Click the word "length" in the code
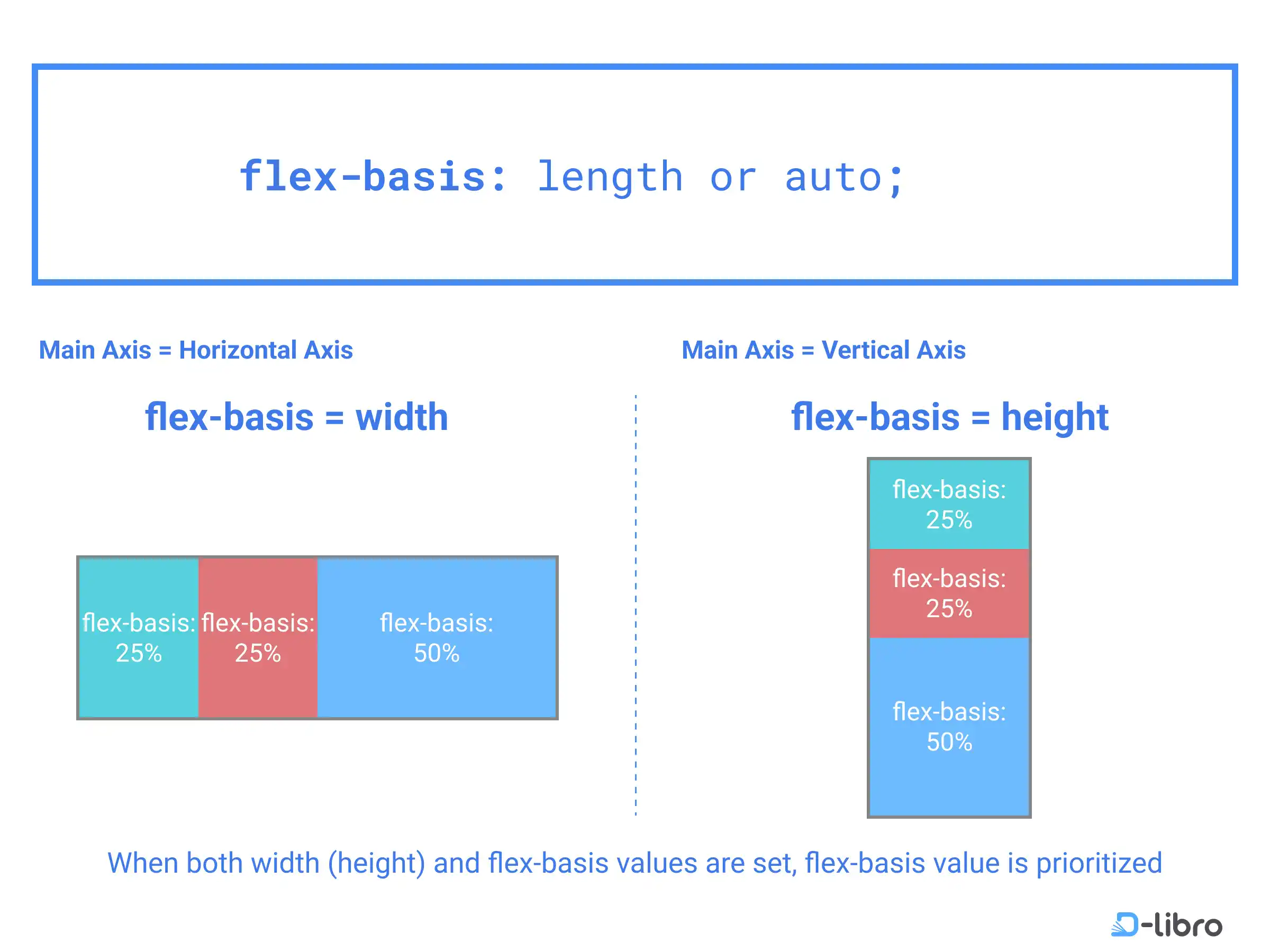 pos(610,177)
